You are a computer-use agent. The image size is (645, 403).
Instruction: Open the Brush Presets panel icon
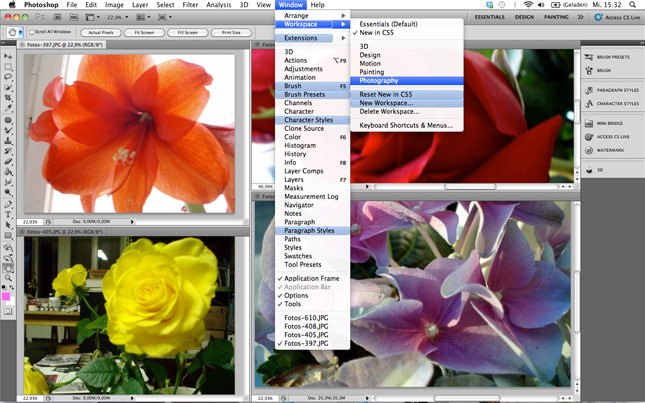tap(589, 57)
